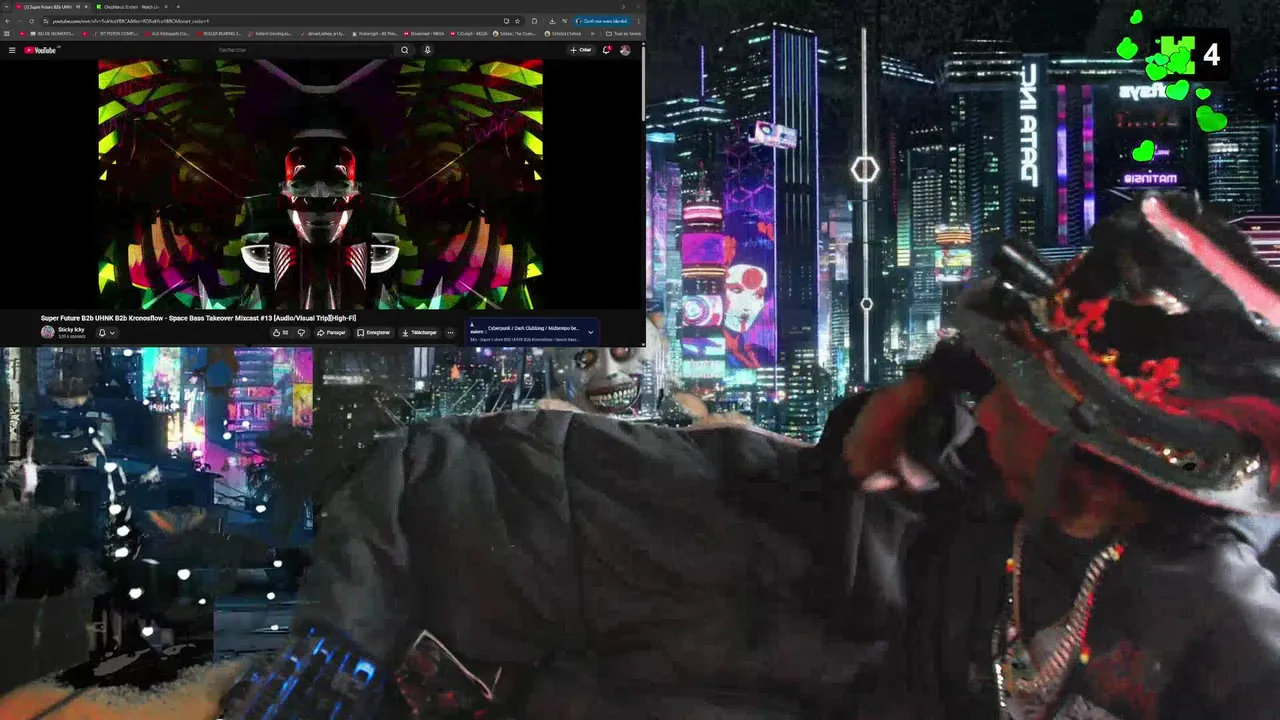Image resolution: width=1280 pixels, height=720 pixels.
Task: Open browser downloads icon
Action: 552,21
